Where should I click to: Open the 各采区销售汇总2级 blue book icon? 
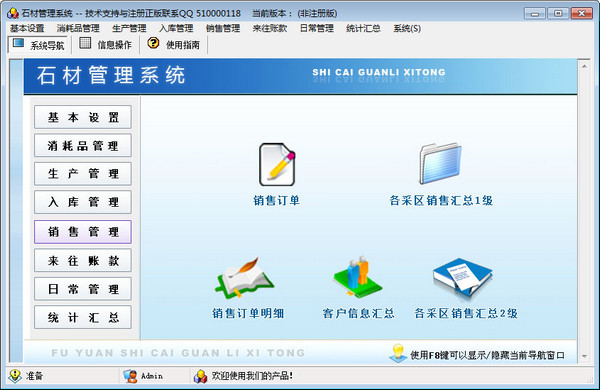point(463,278)
